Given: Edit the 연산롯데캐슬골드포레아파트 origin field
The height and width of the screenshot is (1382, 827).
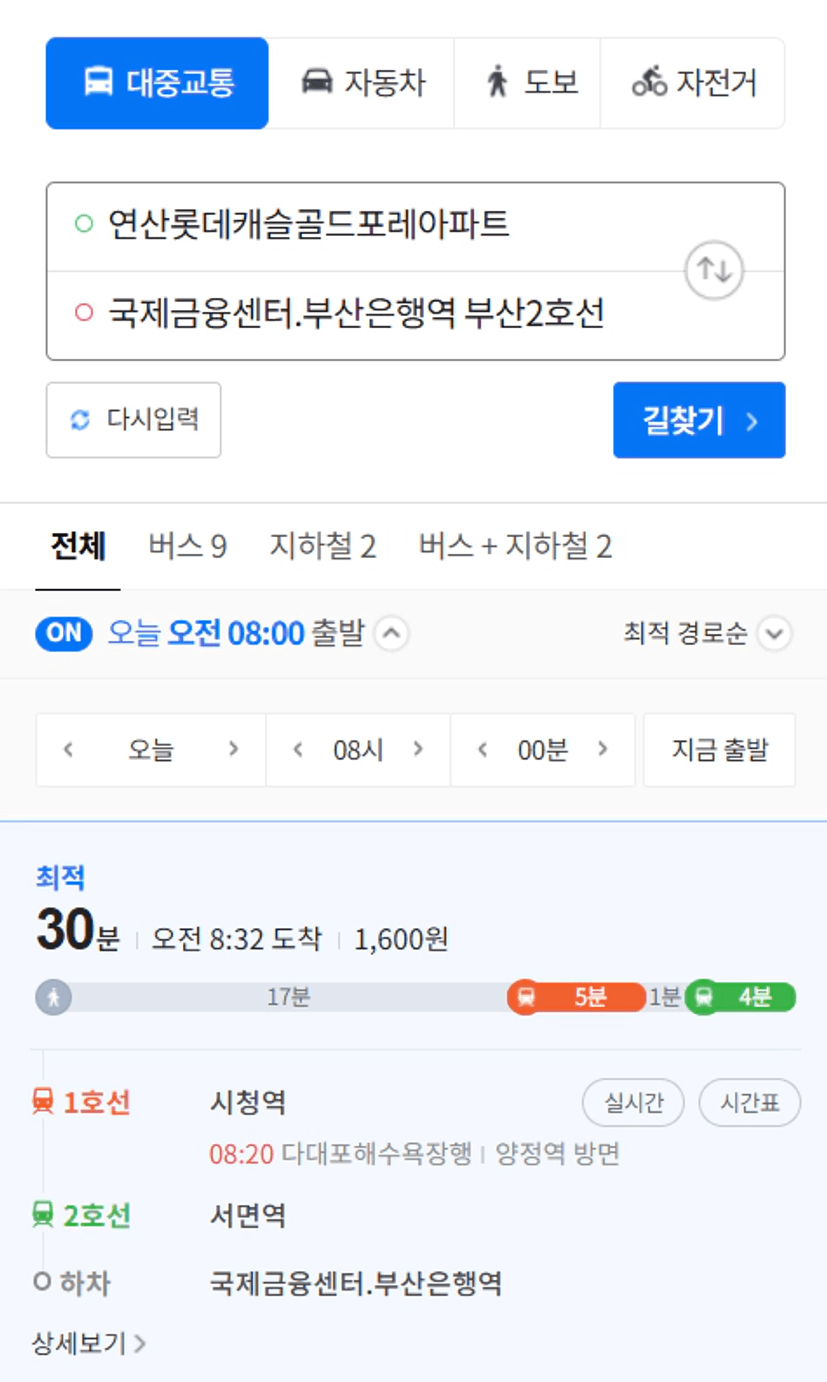Looking at the screenshot, I should (x=415, y=226).
